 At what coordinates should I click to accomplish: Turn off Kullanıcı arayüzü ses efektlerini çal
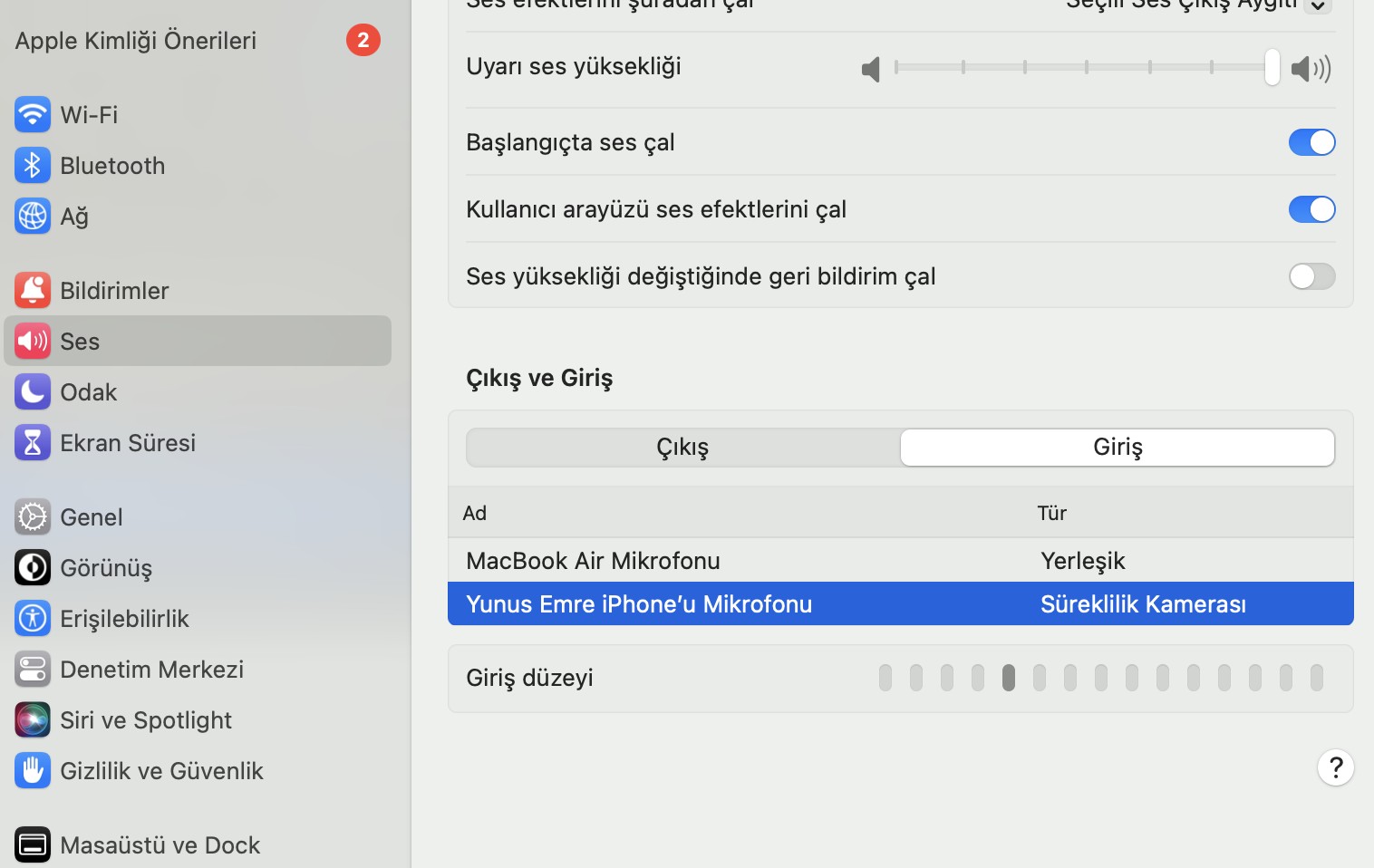pos(1311,208)
